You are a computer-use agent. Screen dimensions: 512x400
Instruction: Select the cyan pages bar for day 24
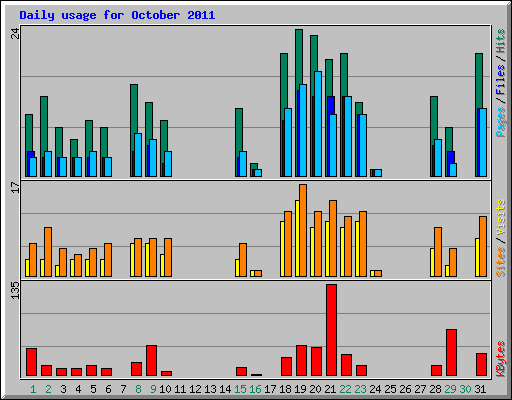click(378, 173)
